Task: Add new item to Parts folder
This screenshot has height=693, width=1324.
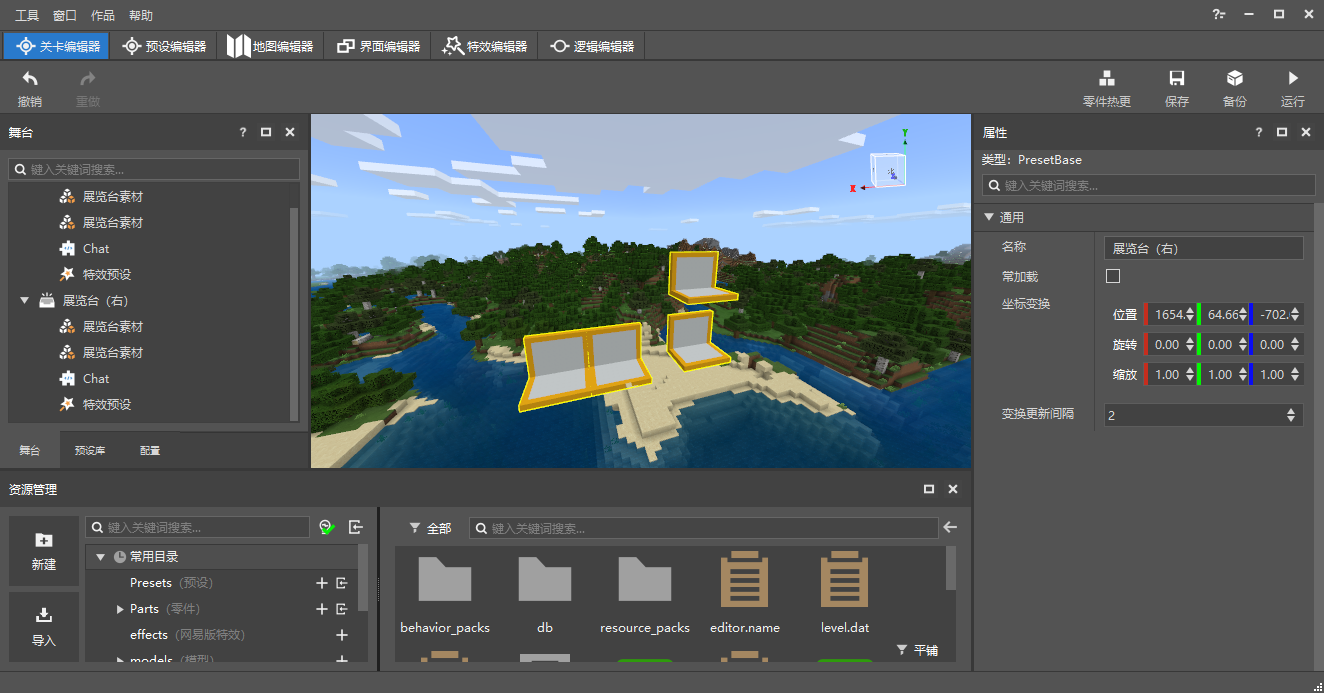Action: click(322, 609)
